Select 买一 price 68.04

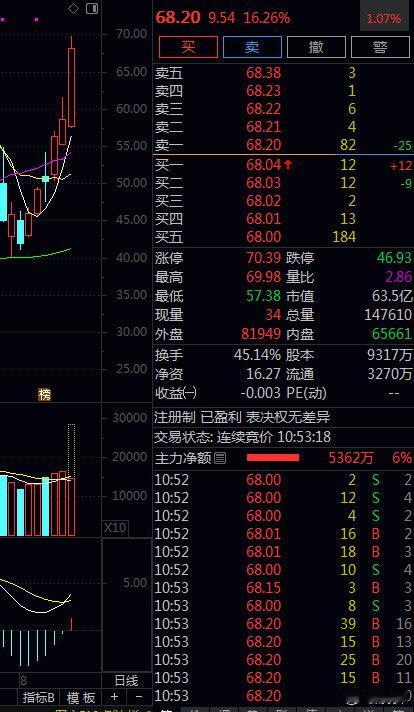click(263, 165)
